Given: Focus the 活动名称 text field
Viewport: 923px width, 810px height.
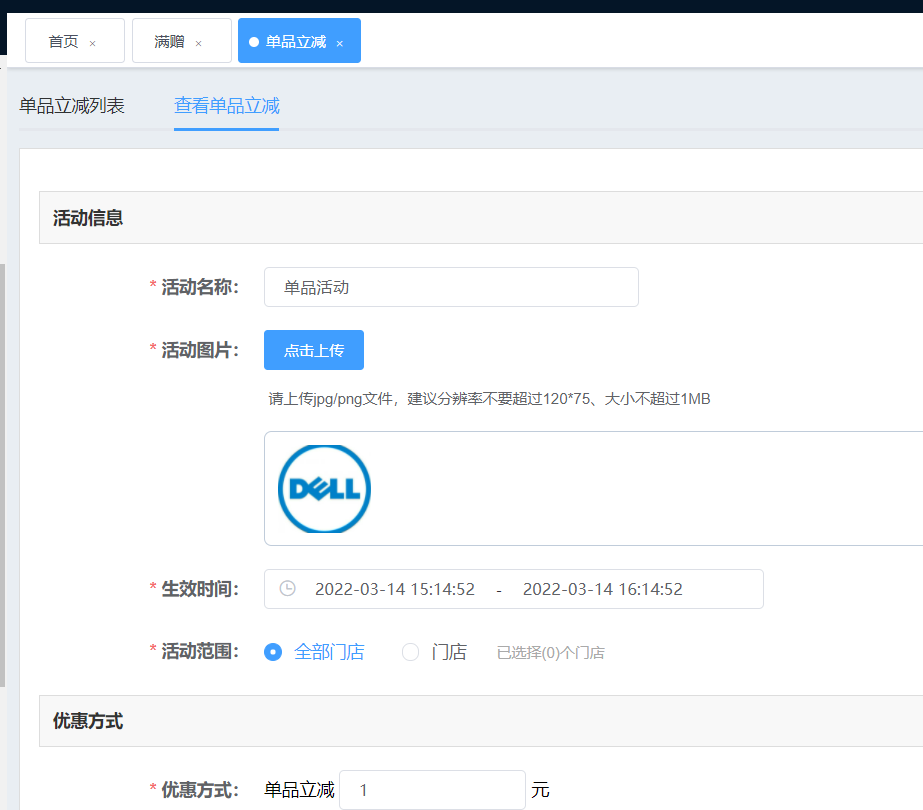Looking at the screenshot, I should coord(451,287).
